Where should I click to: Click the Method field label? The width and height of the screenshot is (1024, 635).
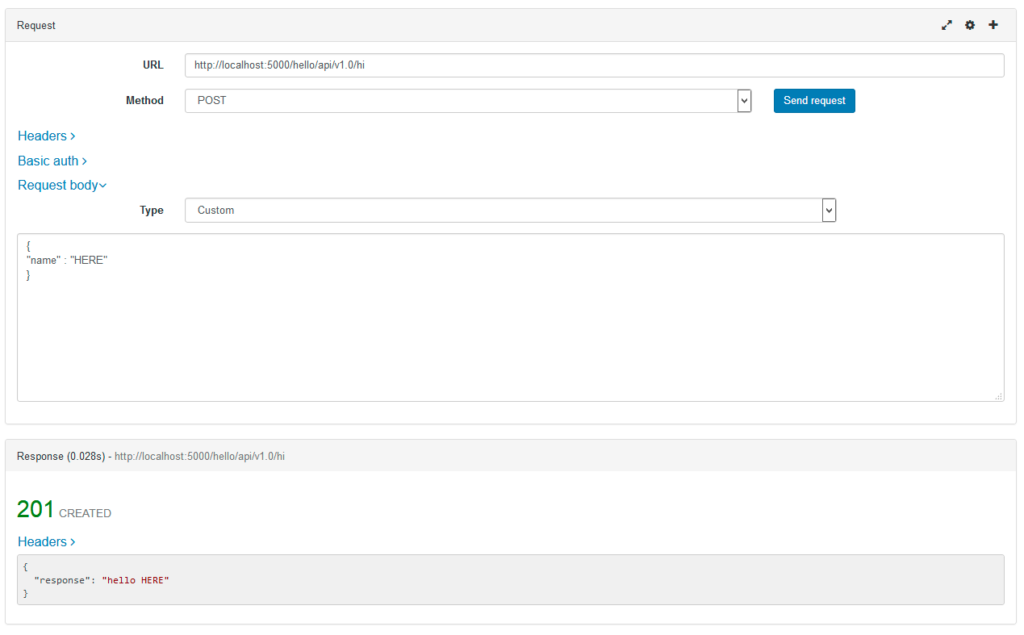(144, 101)
